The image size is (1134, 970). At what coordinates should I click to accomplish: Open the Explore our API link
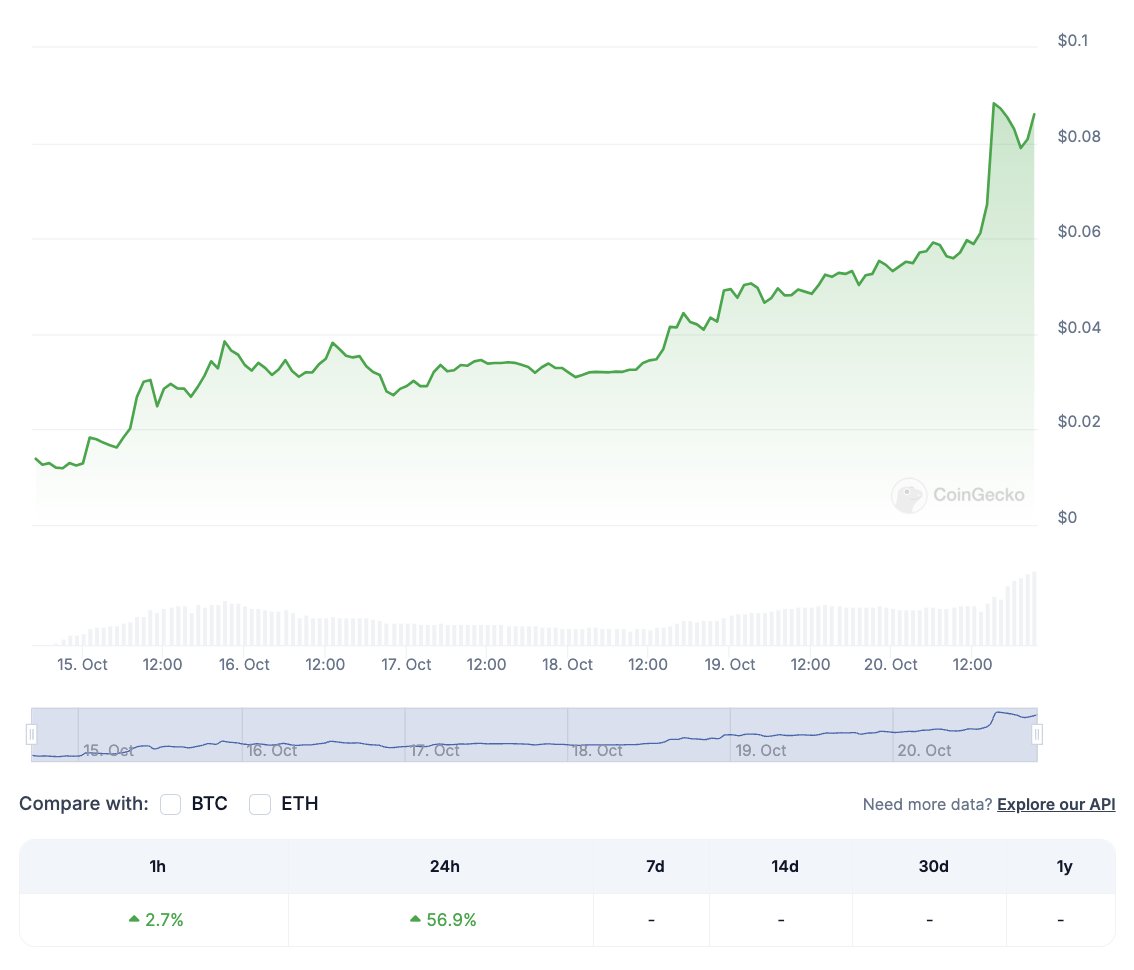click(1056, 804)
